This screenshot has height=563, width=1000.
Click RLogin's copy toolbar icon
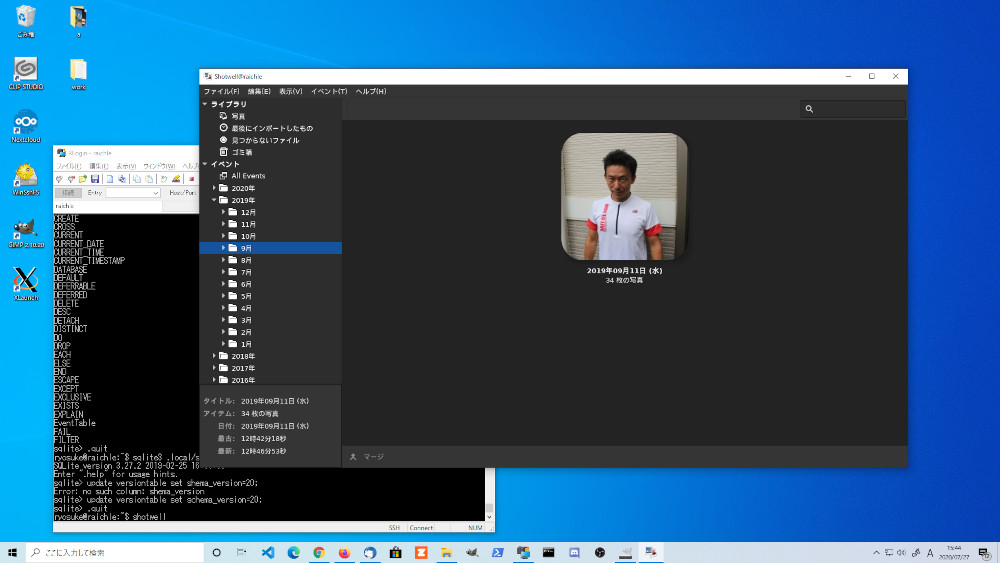pos(136,179)
